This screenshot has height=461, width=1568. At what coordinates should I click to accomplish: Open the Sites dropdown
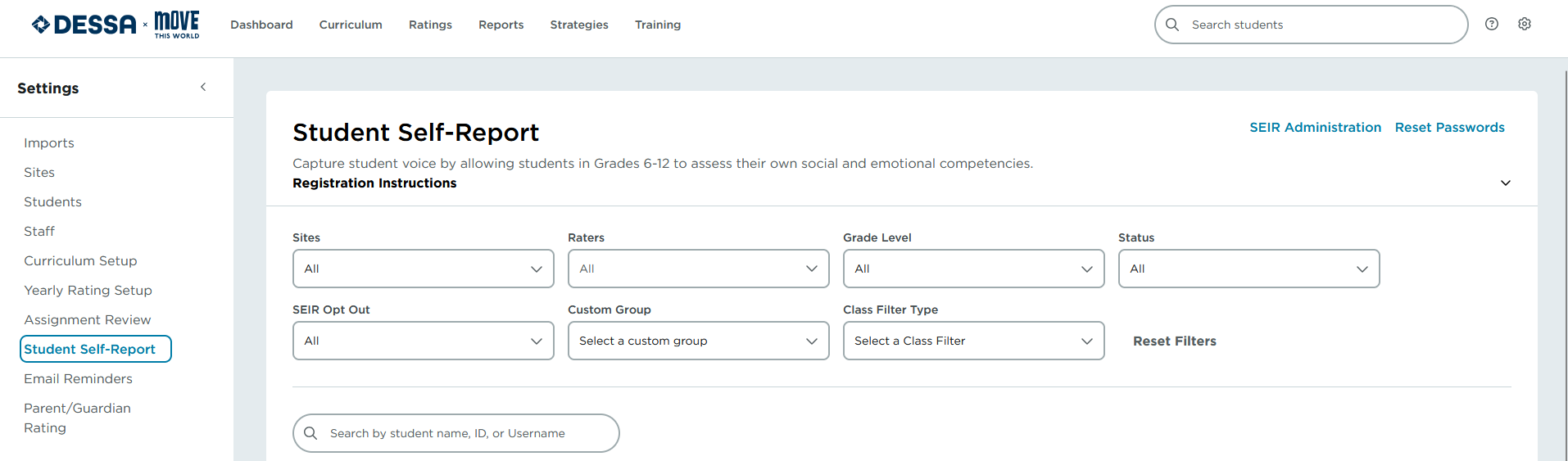[424, 269]
